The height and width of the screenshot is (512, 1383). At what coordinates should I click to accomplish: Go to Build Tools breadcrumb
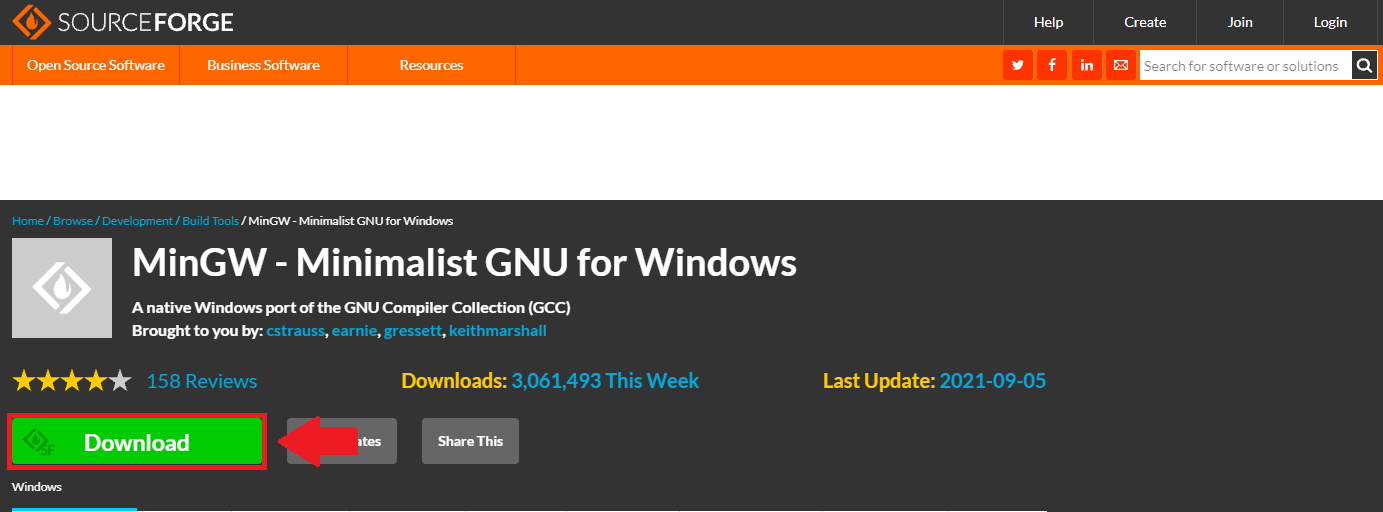pyautogui.click(x=210, y=221)
